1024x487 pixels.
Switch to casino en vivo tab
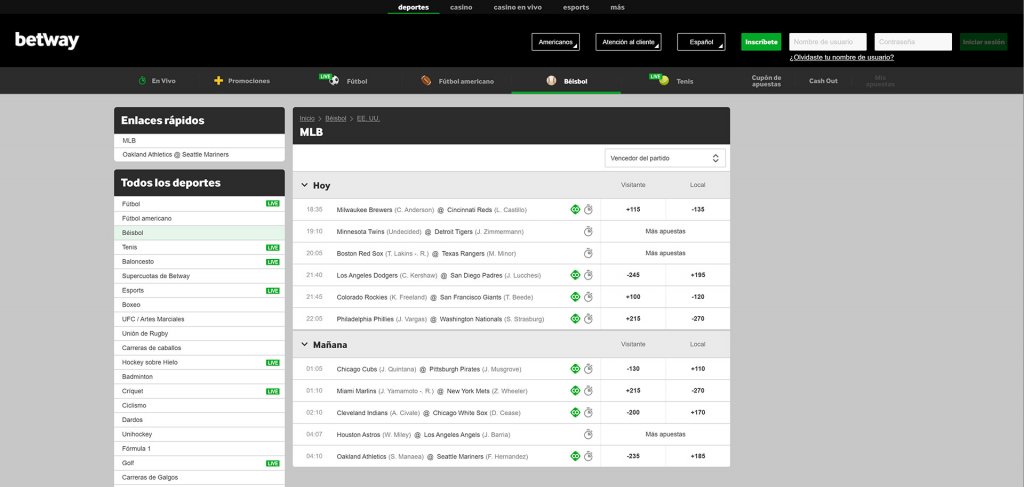tap(517, 7)
